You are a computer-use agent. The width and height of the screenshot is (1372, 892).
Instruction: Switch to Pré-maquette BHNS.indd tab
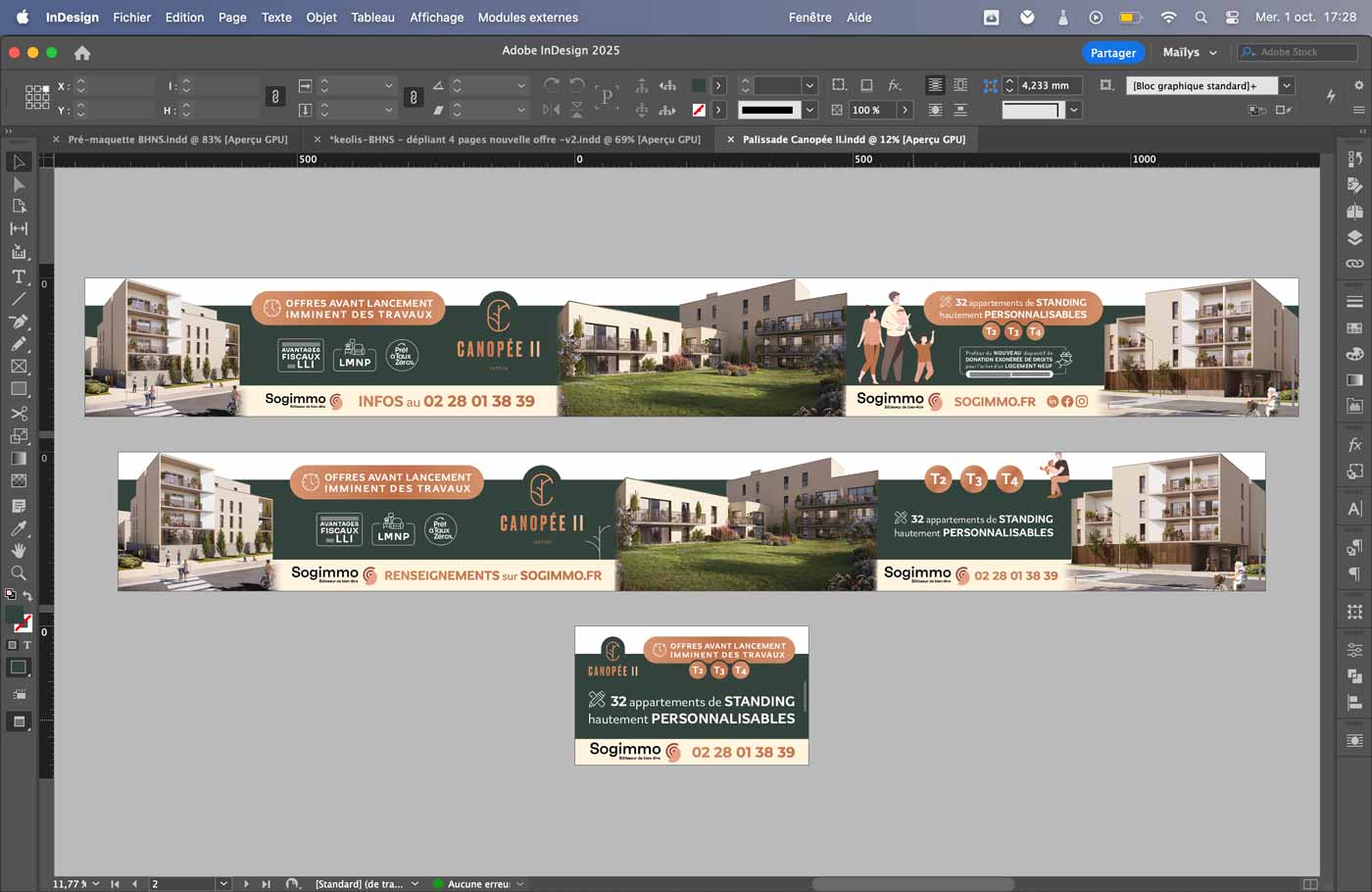(177, 139)
